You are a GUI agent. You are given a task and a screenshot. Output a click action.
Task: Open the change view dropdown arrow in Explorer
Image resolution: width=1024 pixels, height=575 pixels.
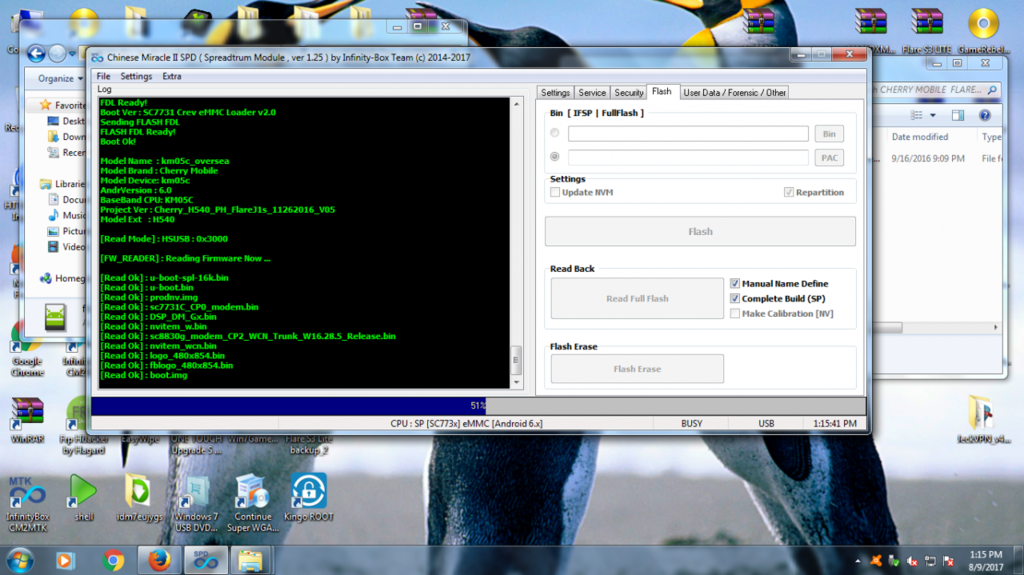[x=935, y=117]
